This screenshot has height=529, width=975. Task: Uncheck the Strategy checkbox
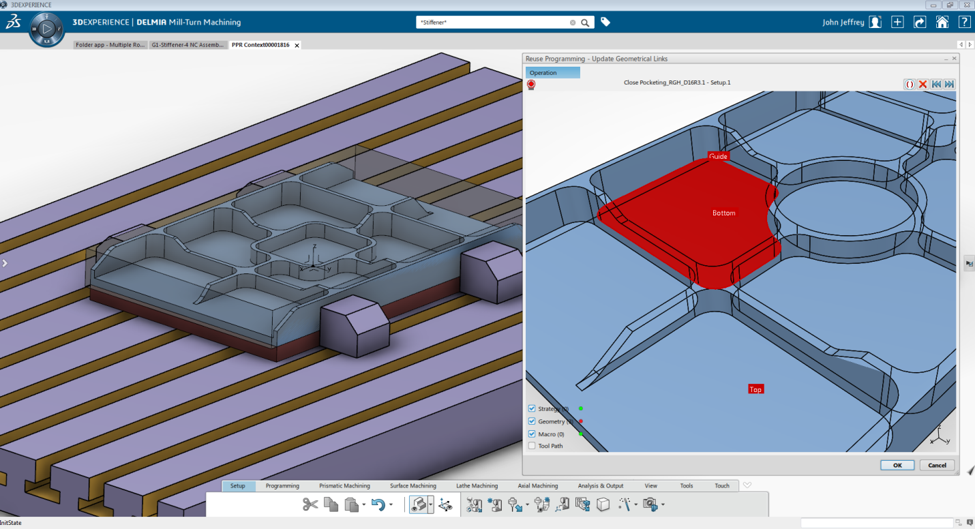click(x=532, y=409)
